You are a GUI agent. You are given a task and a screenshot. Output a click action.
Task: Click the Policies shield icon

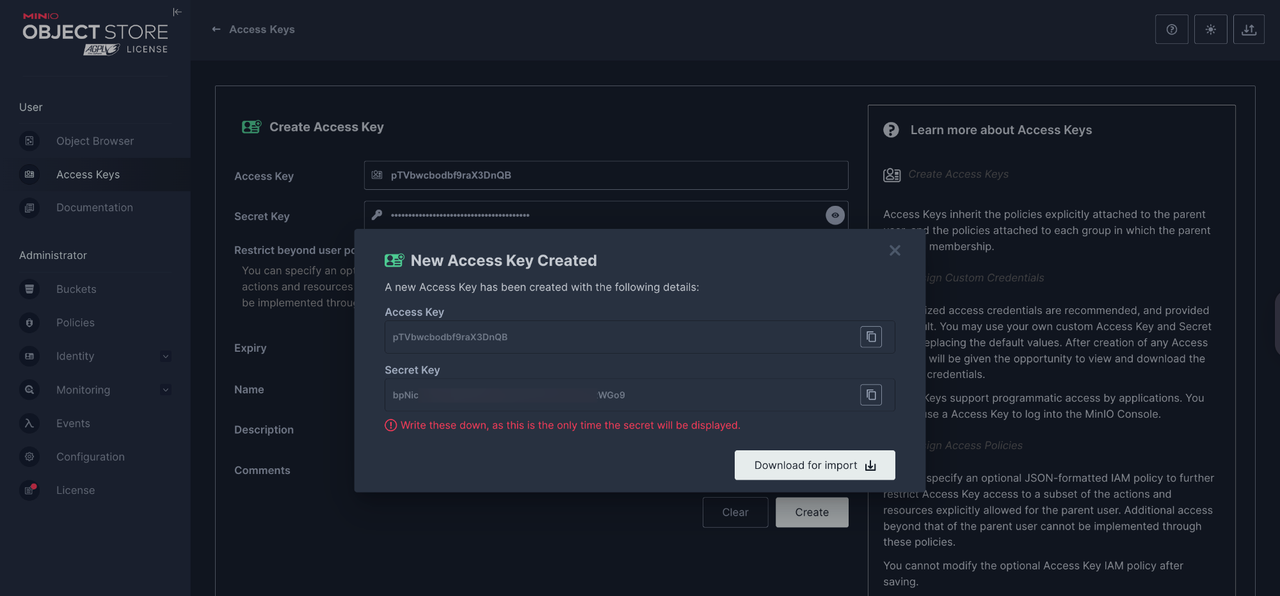tap(30, 322)
